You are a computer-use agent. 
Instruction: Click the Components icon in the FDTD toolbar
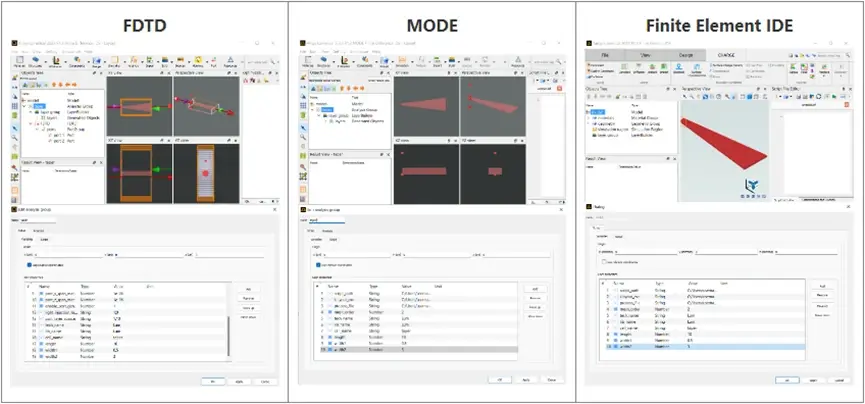[x=77, y=62]
